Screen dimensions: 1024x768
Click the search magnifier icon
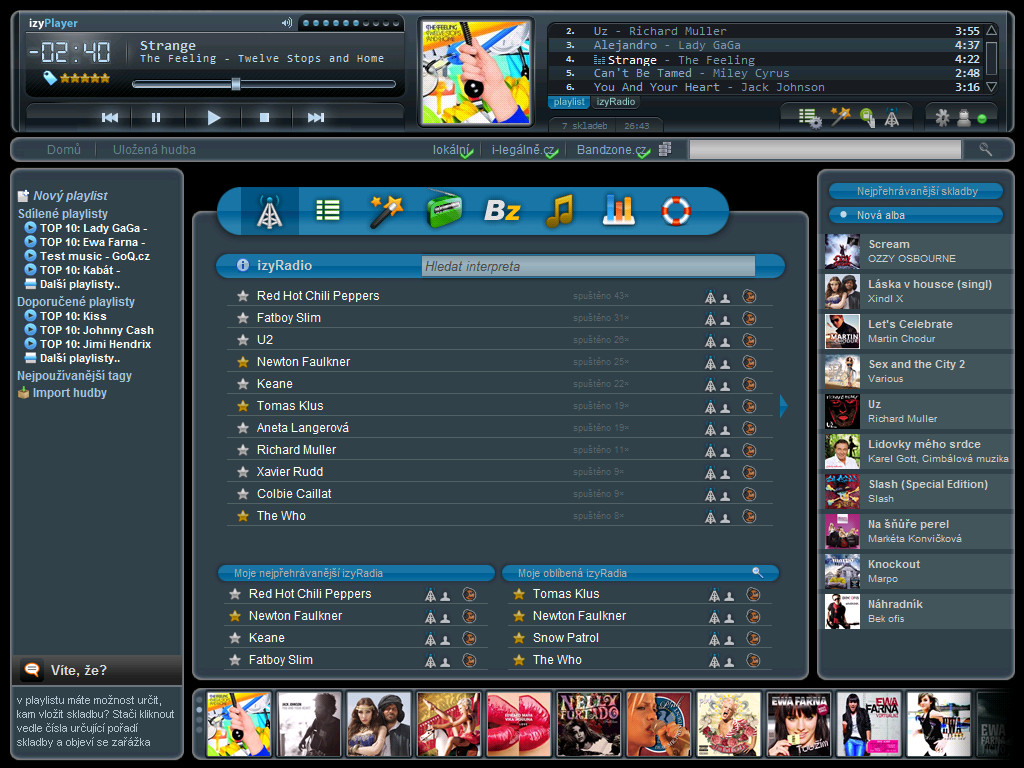(x=985, y=150)
